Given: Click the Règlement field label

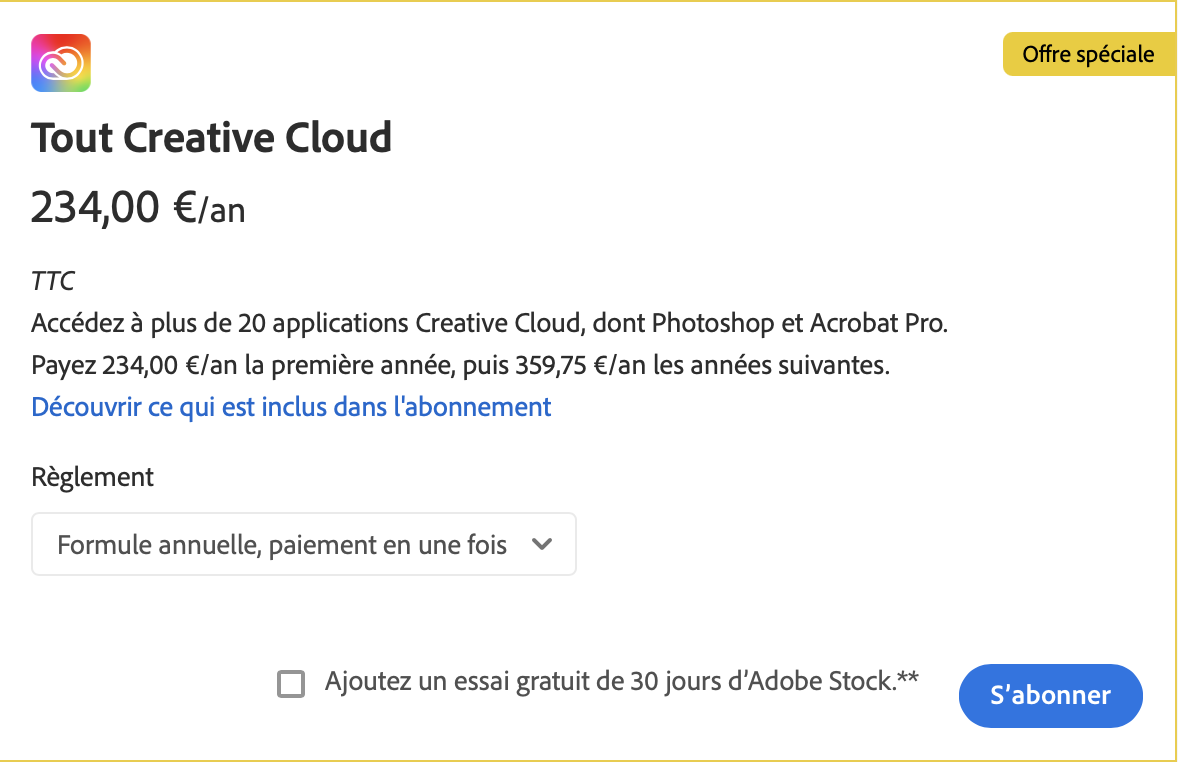Looking at the screenshot, I should click(x=93, y=477).
